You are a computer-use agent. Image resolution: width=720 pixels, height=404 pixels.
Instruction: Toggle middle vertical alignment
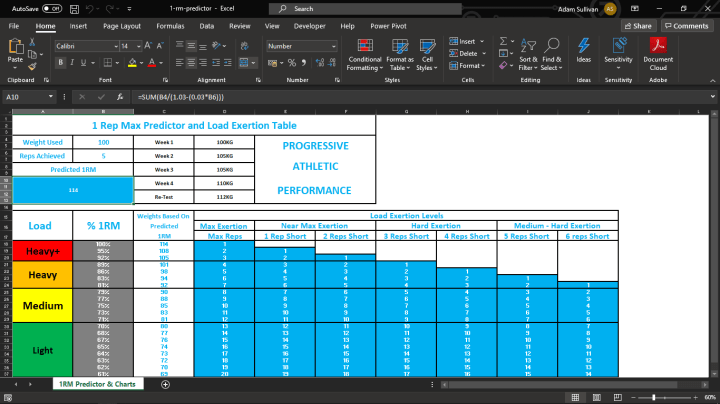[x=191, y=46]
